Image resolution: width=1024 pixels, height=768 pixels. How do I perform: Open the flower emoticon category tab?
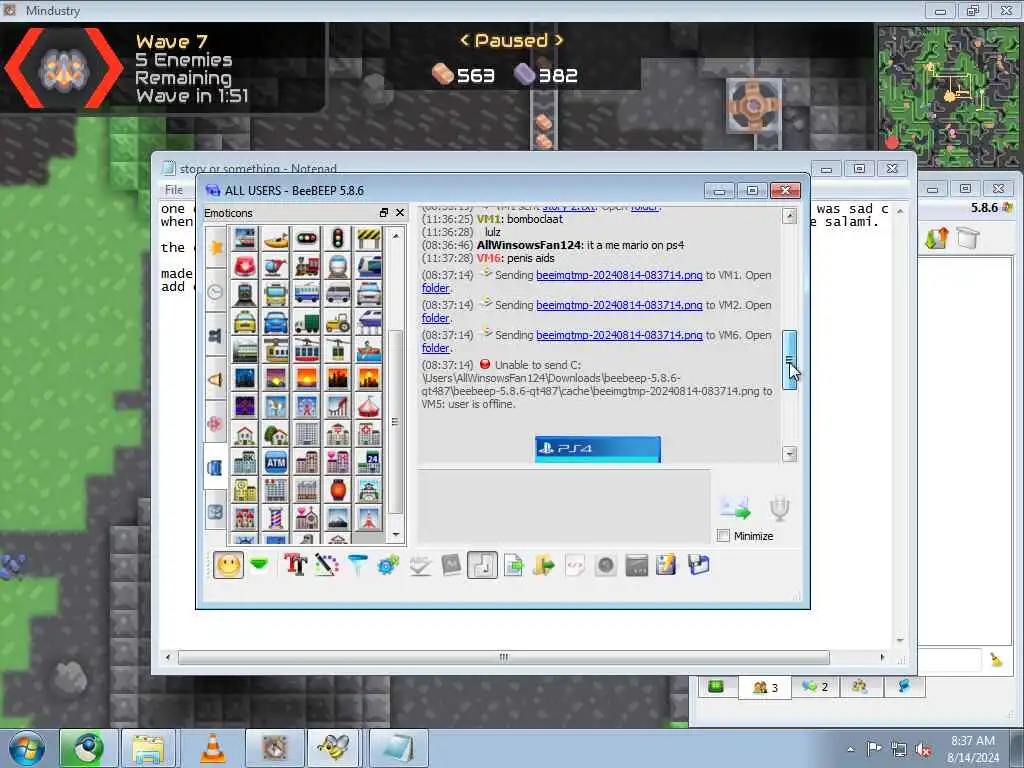[216, 423]
